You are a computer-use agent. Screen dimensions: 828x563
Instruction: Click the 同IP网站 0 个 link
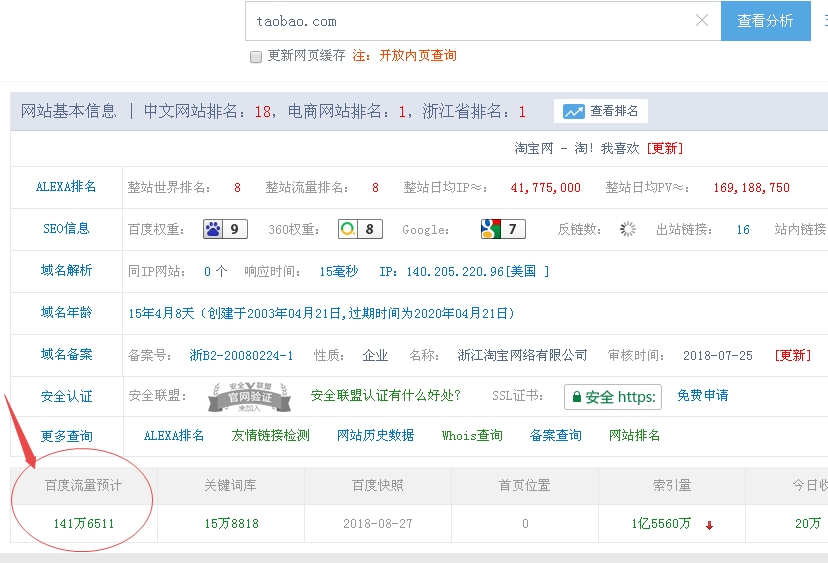click(215, 271)
